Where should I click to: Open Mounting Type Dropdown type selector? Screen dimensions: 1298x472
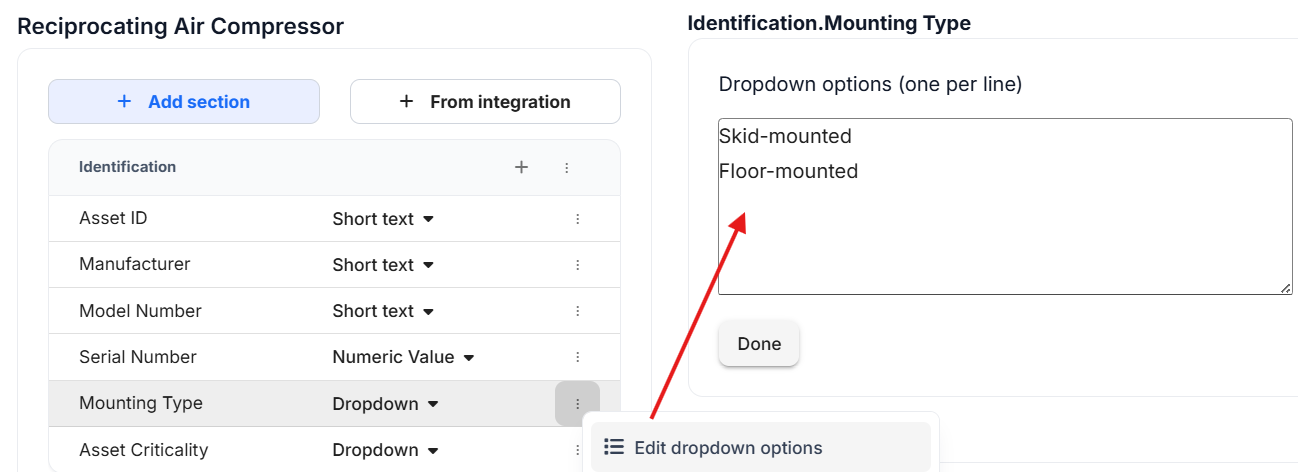pos(385,404)
